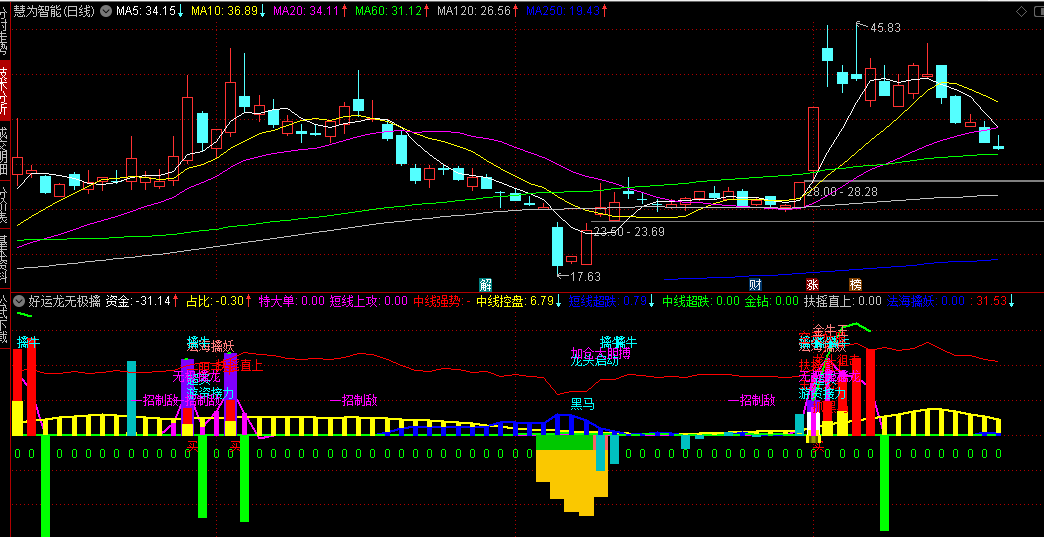
Task: Click the left diamond icon at top right
Action: click(1021, 11)
